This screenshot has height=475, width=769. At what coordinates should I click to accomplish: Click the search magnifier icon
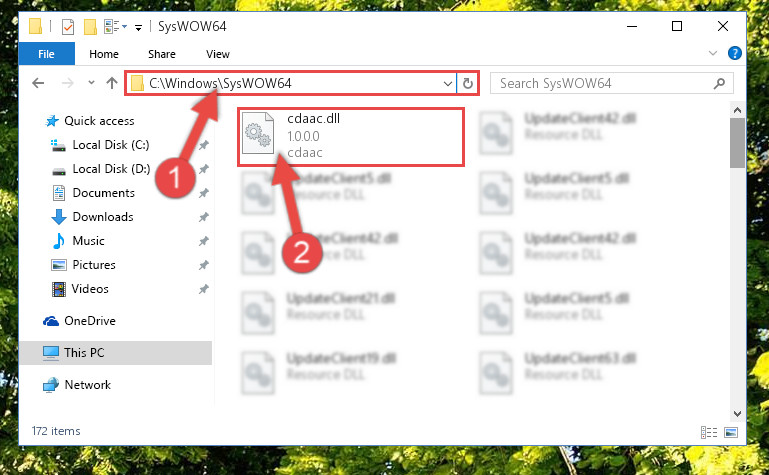[719, 83]
